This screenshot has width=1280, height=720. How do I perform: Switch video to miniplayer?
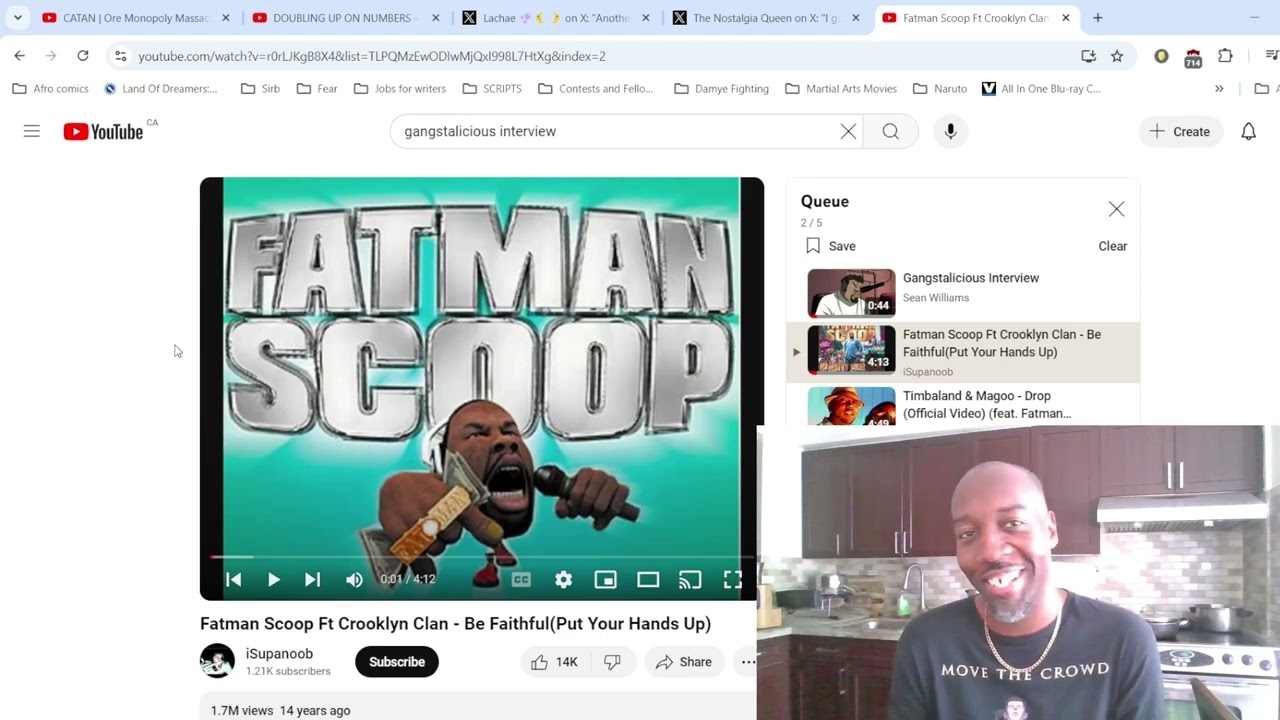pos(605,579)
